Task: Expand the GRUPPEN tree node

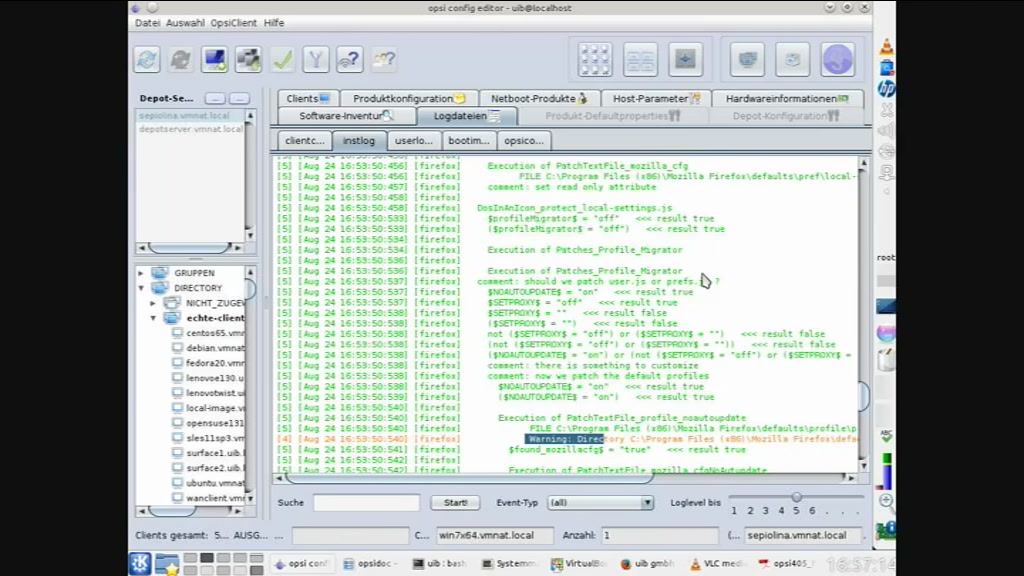Action: (x=141, y=273)
